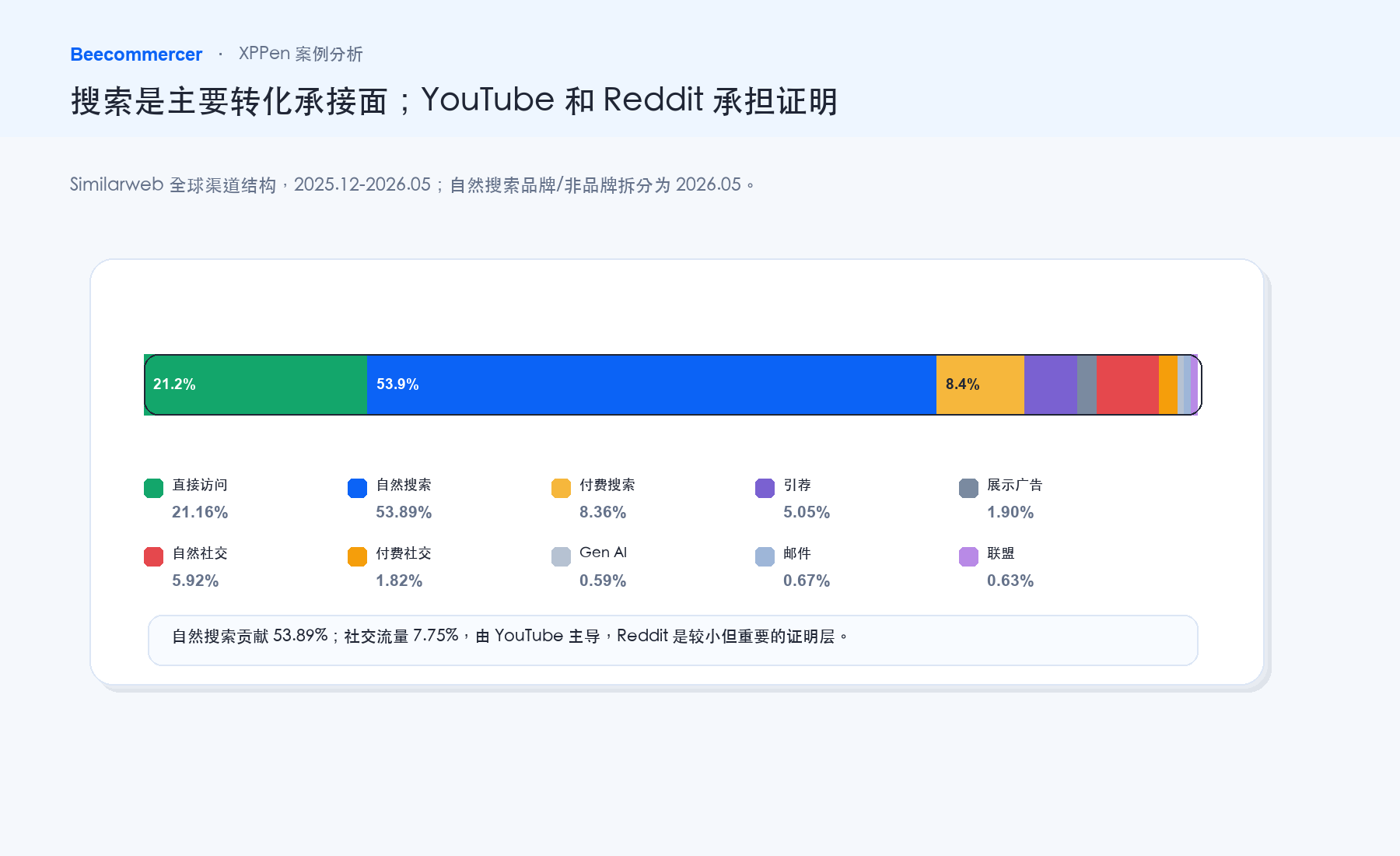Screen dimensions: 1400x856
Task: Click the orange 付费社交 legend swatch
Action: tap(357, 556)
